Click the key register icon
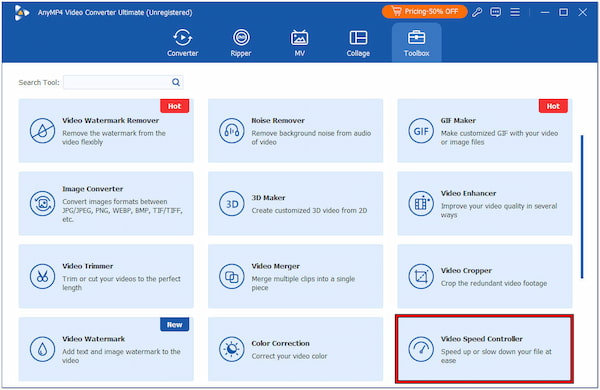This screenshot has height=390, width=600. point(477,12)
